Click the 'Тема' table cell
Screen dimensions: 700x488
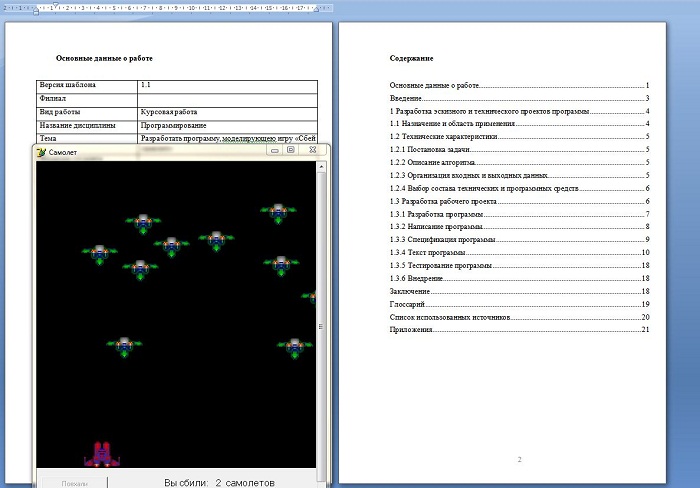click(87, 138)
